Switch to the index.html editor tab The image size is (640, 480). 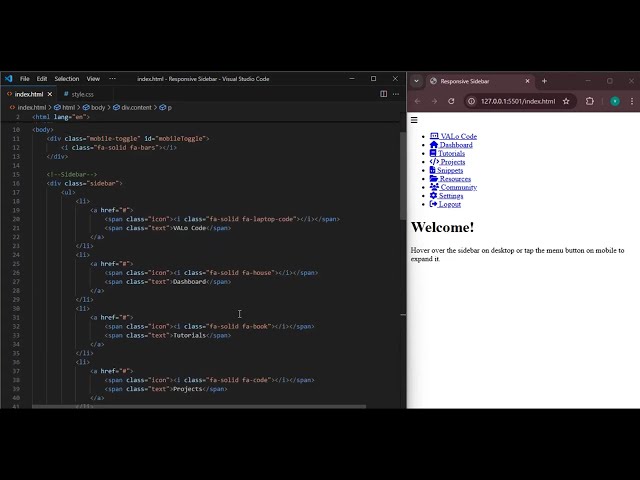[x=29, y=94]
